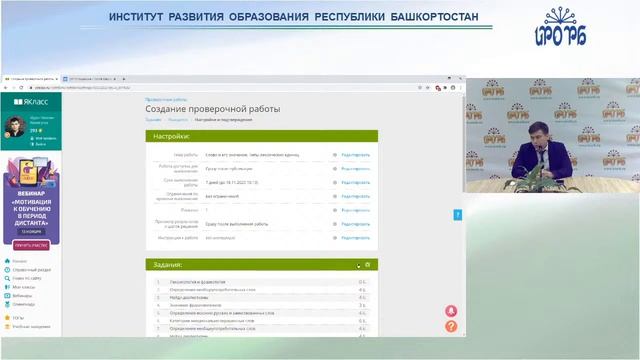Select task row Определение исконно русских и заимствованных слов
Viewport: 640px width, 360px height.
(262, 313)
